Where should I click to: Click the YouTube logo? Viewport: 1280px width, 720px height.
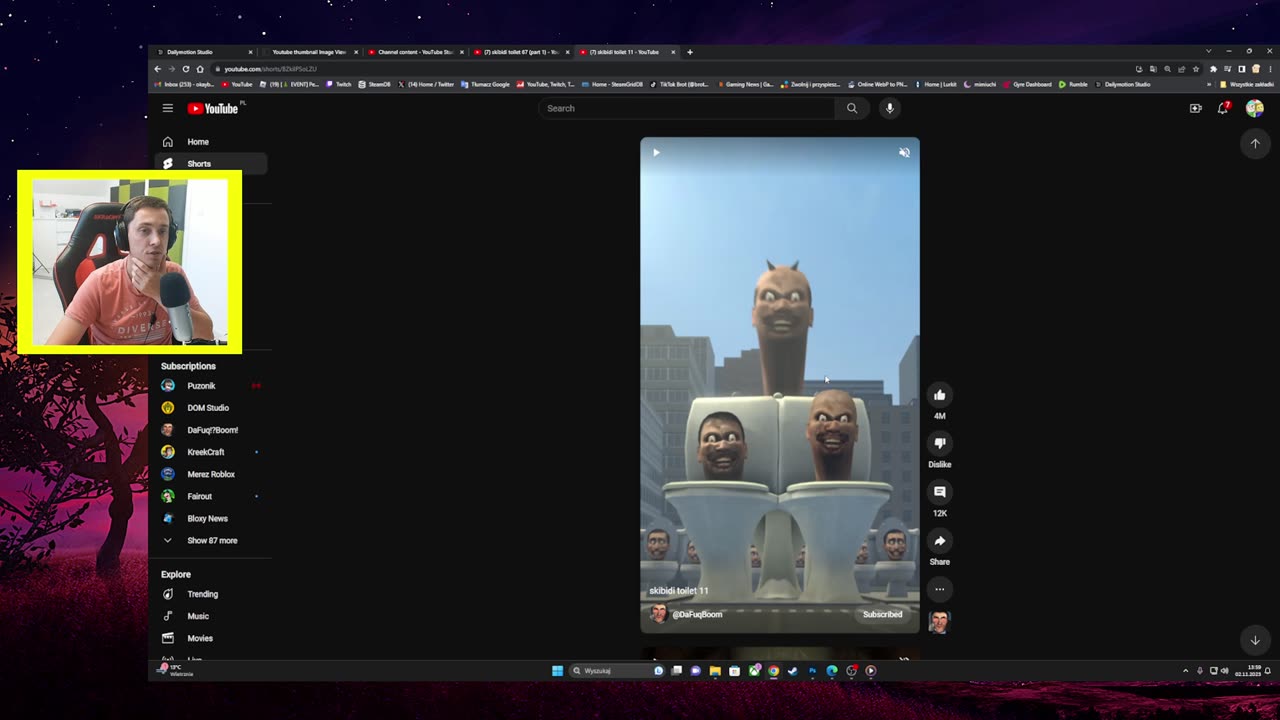coord(213,108)
